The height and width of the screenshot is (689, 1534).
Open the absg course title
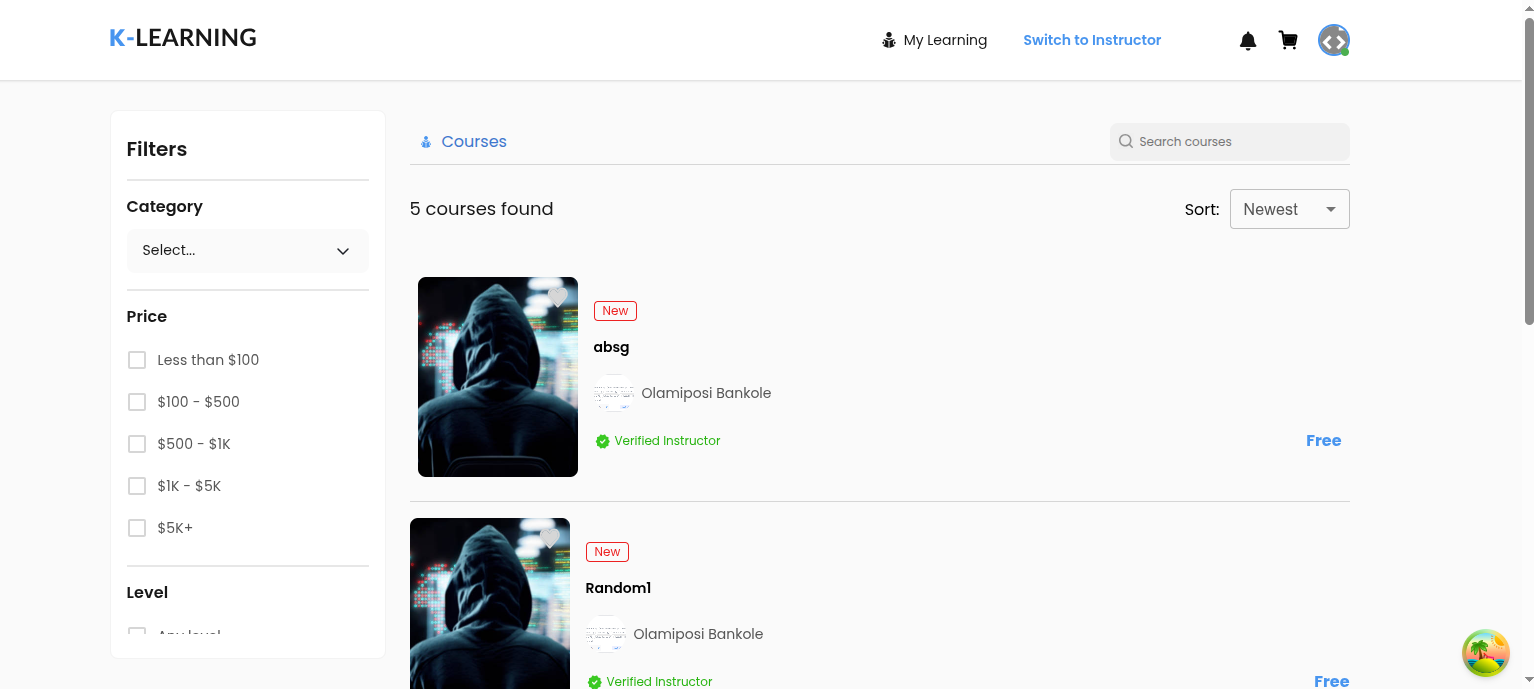click(x=611, y=347)
